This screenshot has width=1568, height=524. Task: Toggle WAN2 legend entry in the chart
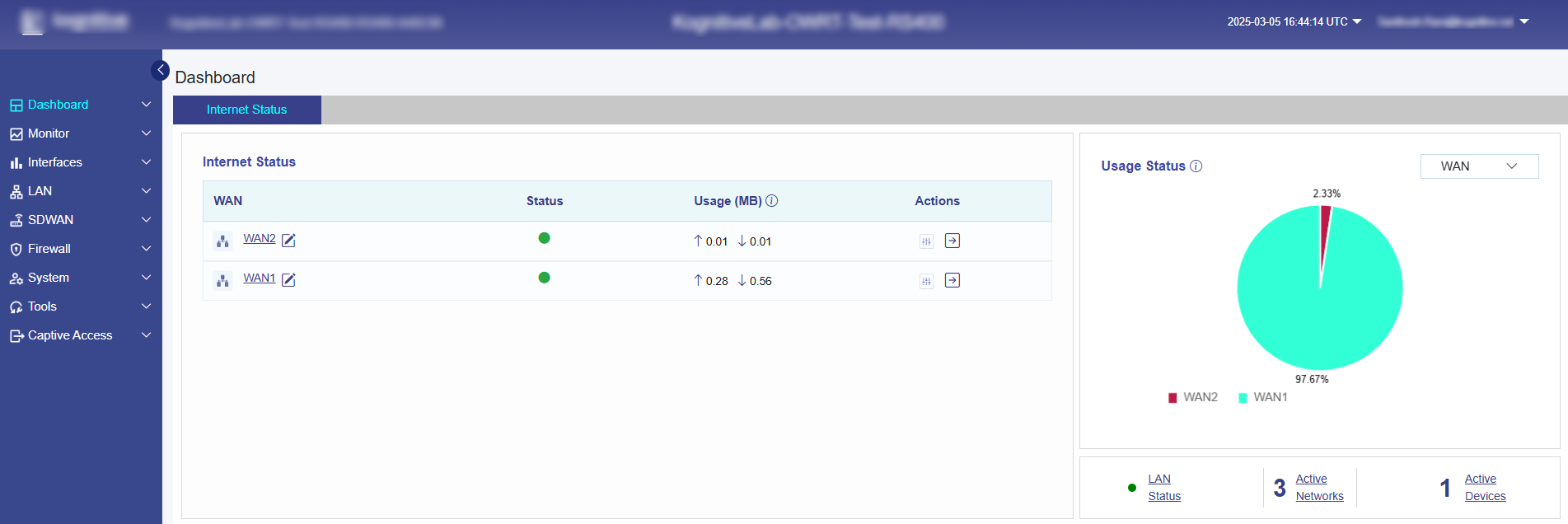[1192, 397]
